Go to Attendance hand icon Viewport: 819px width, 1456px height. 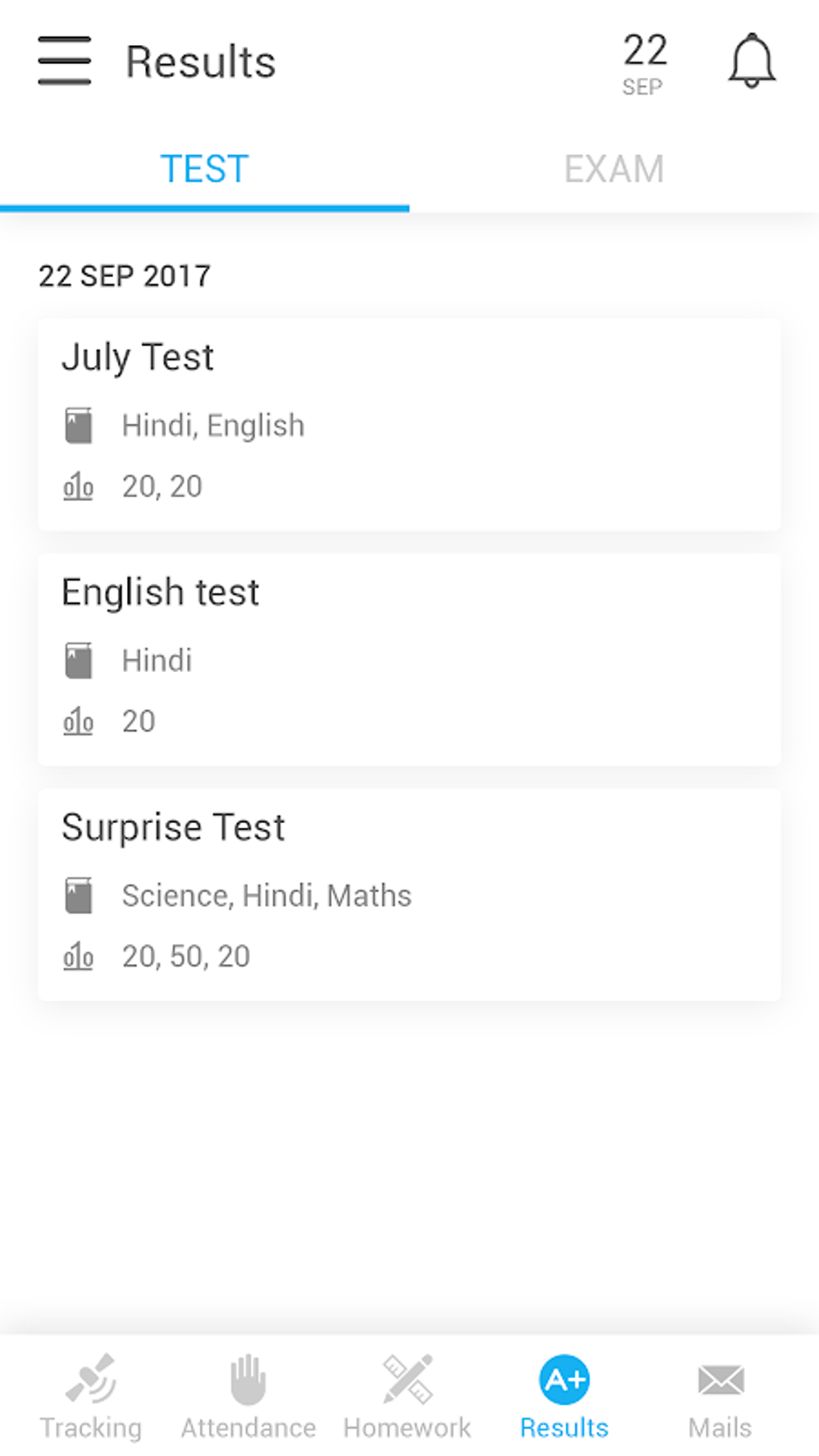[x=248, y=1379]
